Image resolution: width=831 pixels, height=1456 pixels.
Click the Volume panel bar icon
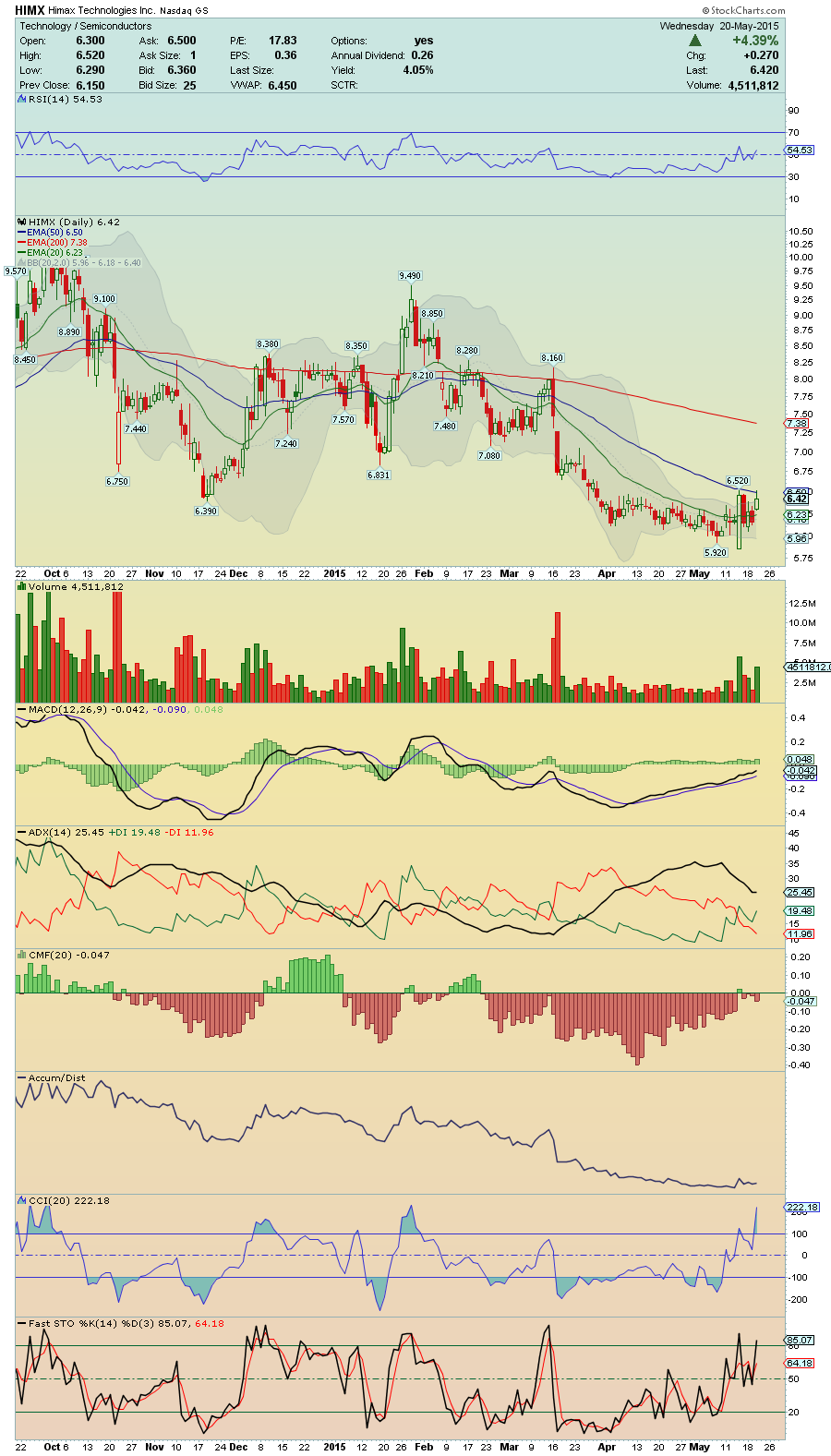22,586
